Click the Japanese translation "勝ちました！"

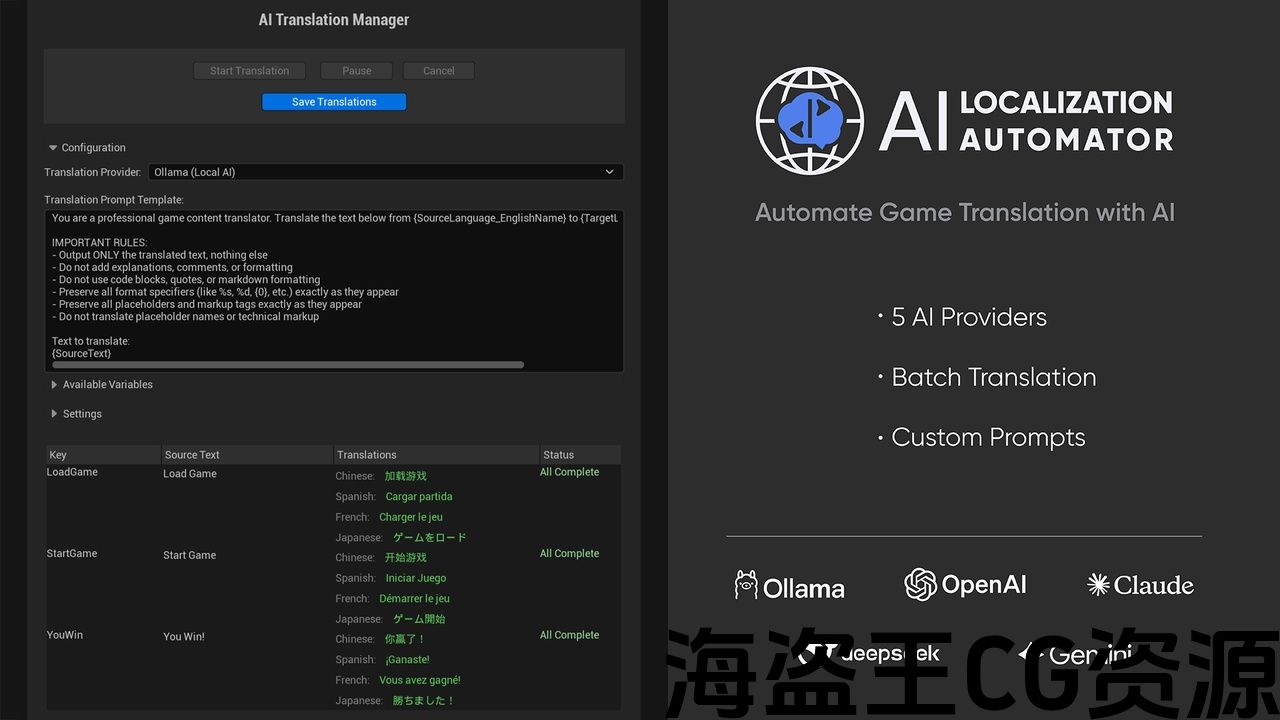point(424,701)
